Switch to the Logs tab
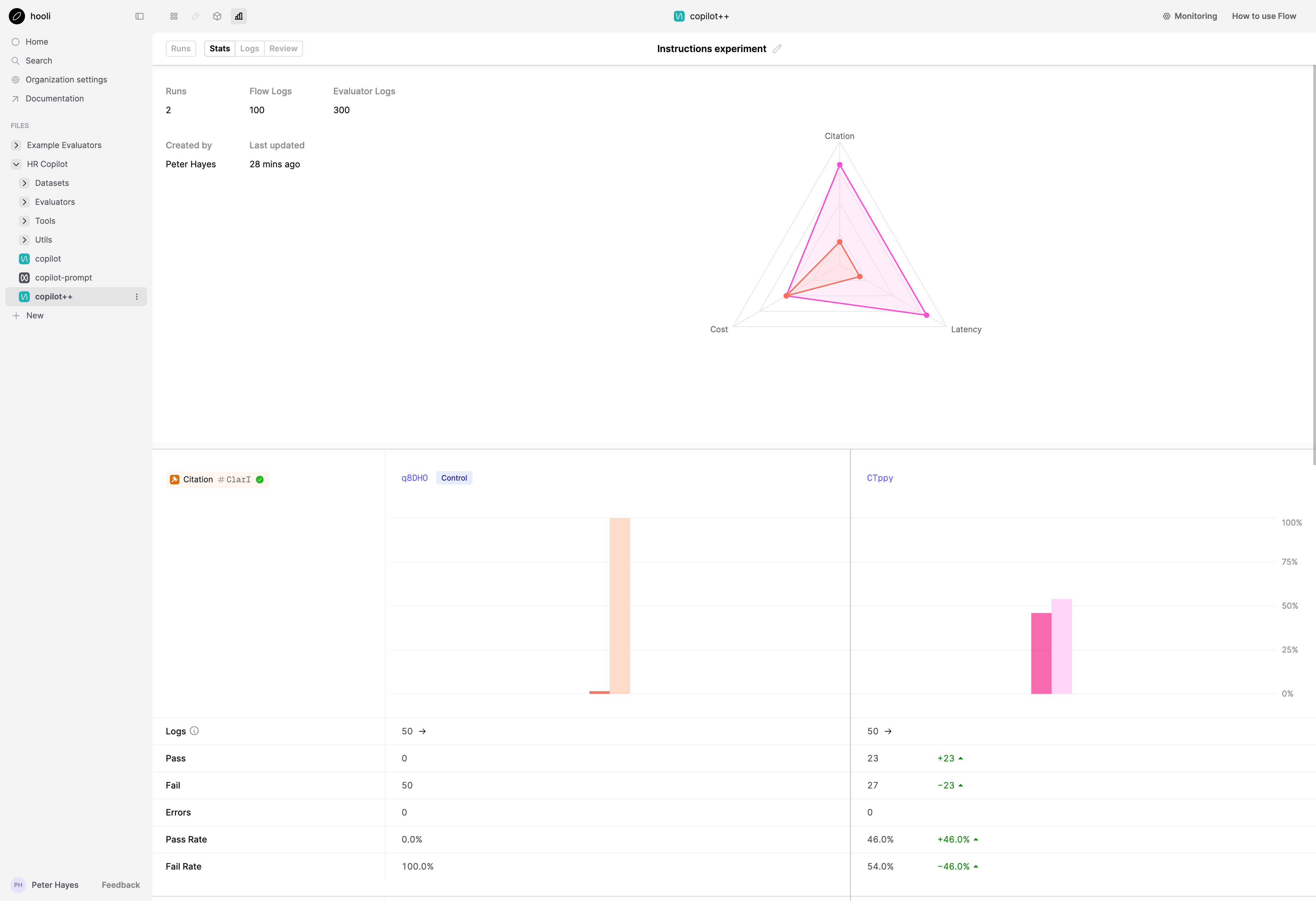This screenshot has height=901, width=1316. tap(249, 49)
